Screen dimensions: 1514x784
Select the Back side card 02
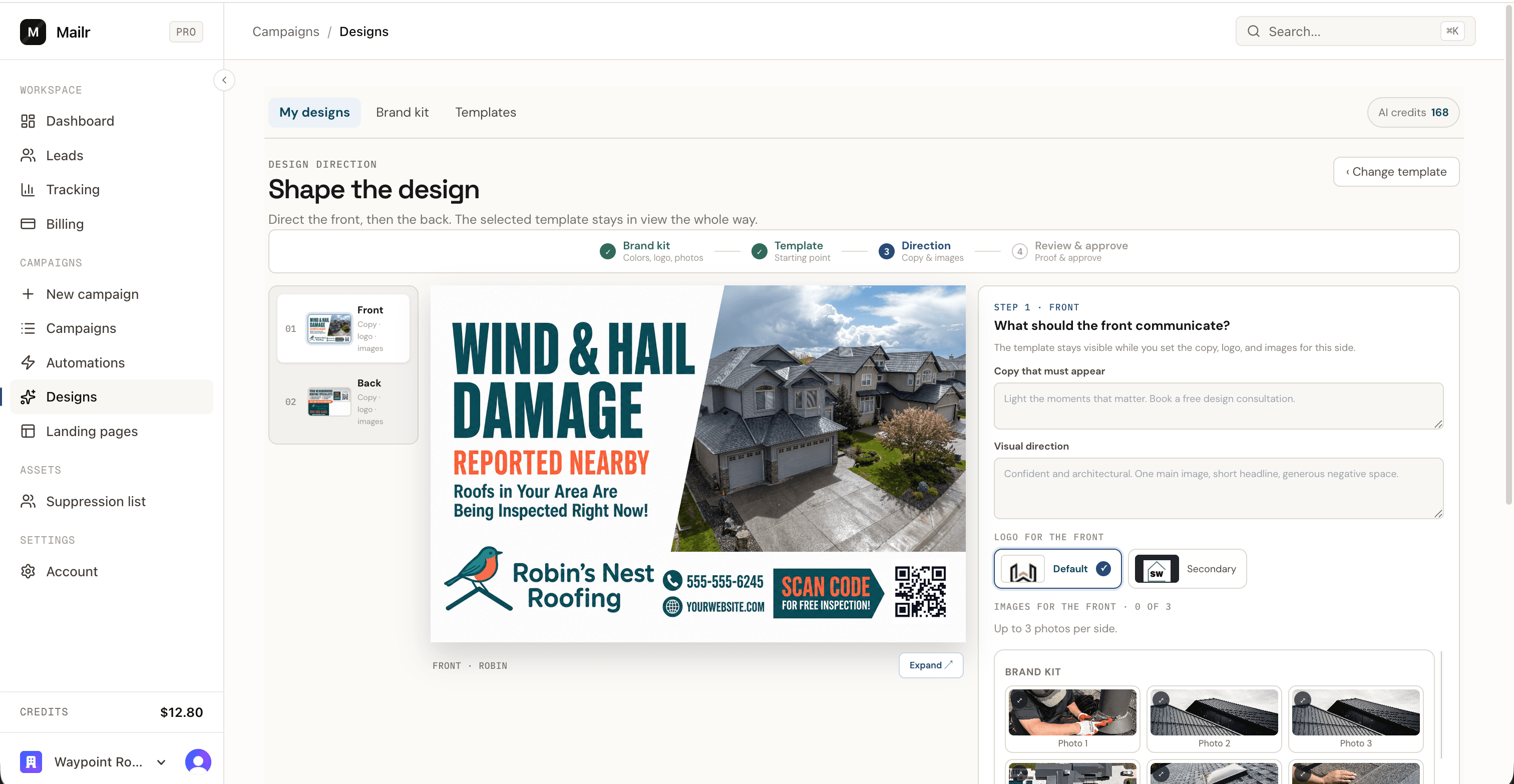pyautogui.click(x=343, y=402)
